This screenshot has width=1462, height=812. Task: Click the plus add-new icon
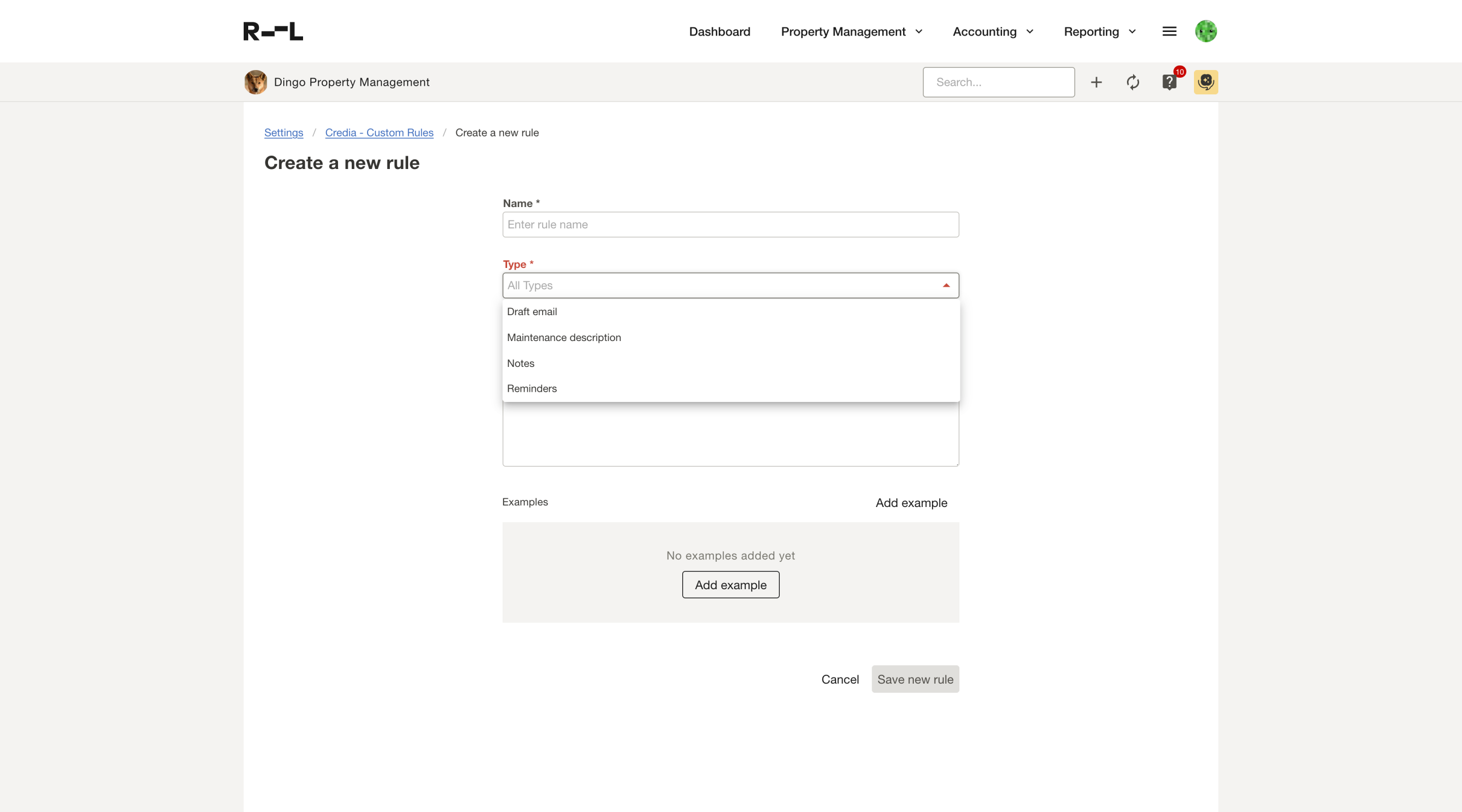pos(1096,82)
